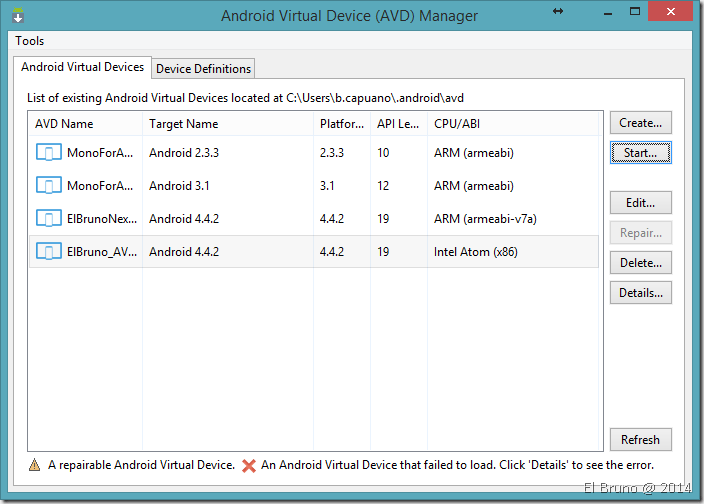Click the yellow repairable warning icon
This screenshot has height=504, width=704.
[35, 465]
